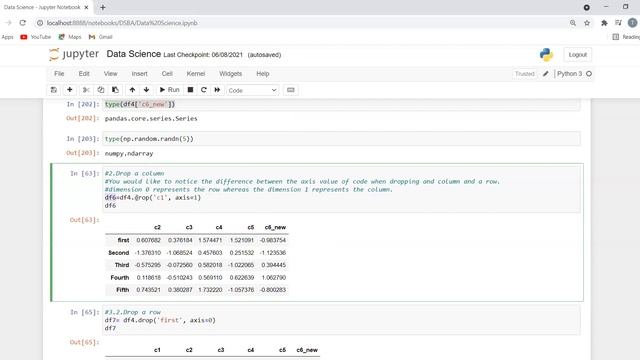Click the pencil edit mode icon
Viewport: 640px width, 360px height.
546,74
